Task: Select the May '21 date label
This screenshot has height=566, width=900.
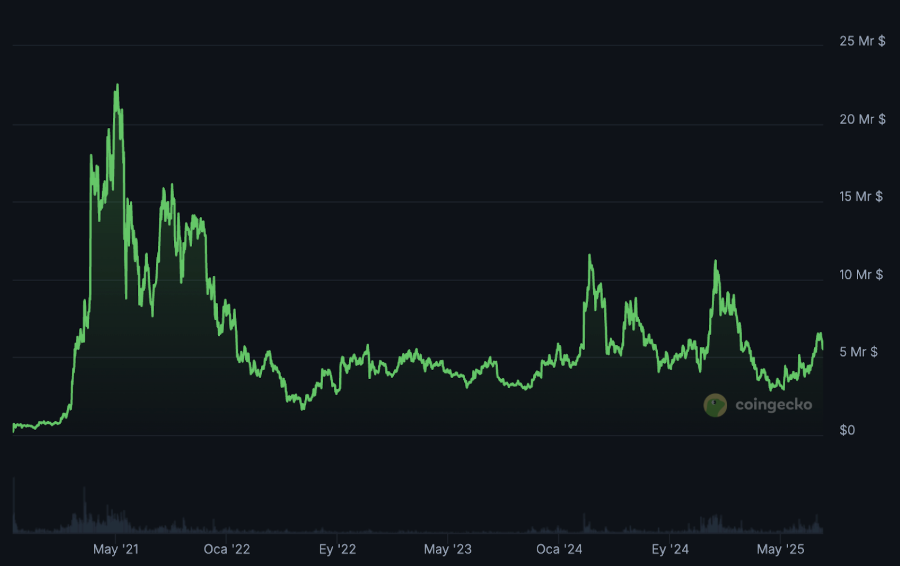Action: (118, 549)
